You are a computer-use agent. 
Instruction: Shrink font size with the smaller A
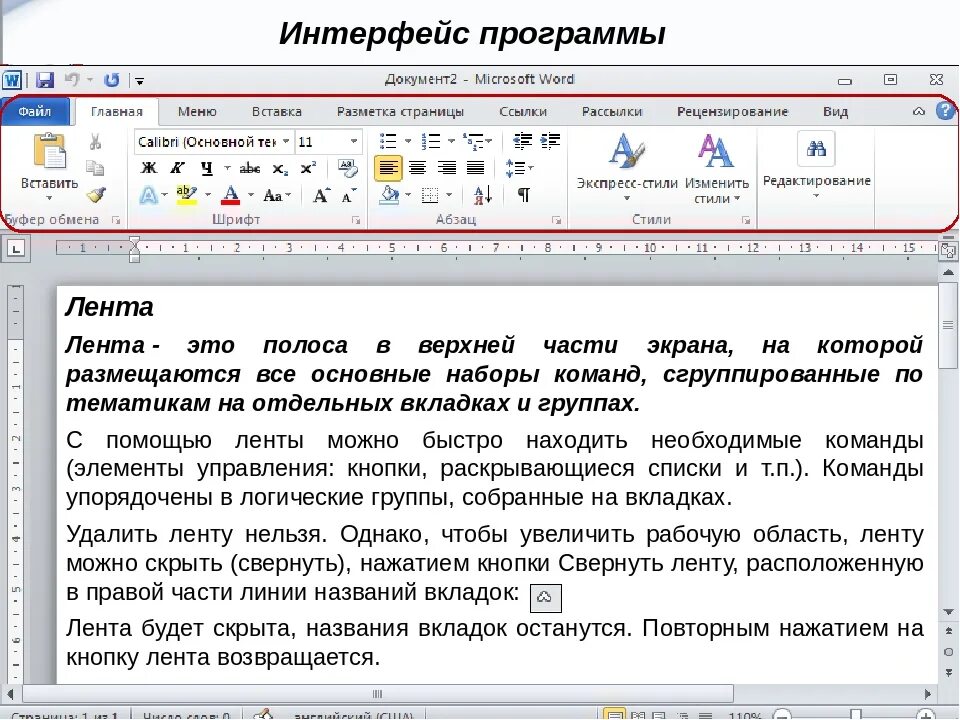pyautogui.click(x=348, y=196)
